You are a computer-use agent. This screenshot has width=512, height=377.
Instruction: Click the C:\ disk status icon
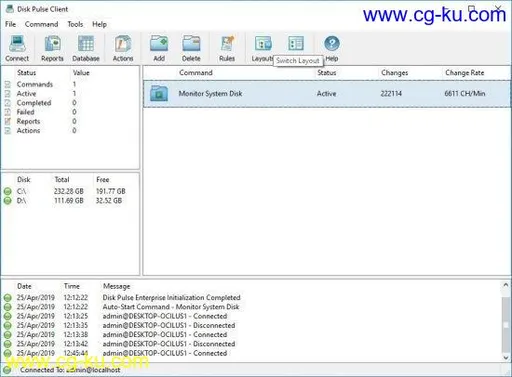[7, 191]
